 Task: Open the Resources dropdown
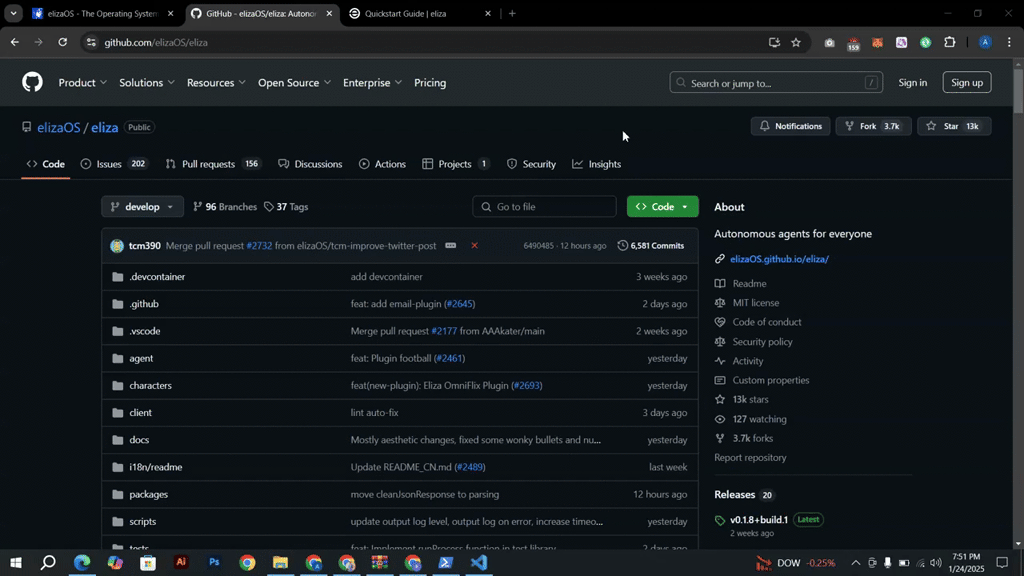pyautogui.click(x=216, y=83)
